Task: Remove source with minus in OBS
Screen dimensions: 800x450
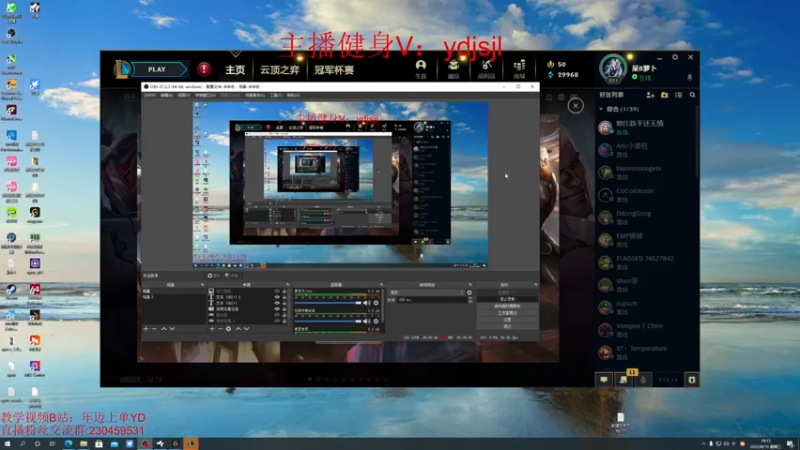Action: 220,329
